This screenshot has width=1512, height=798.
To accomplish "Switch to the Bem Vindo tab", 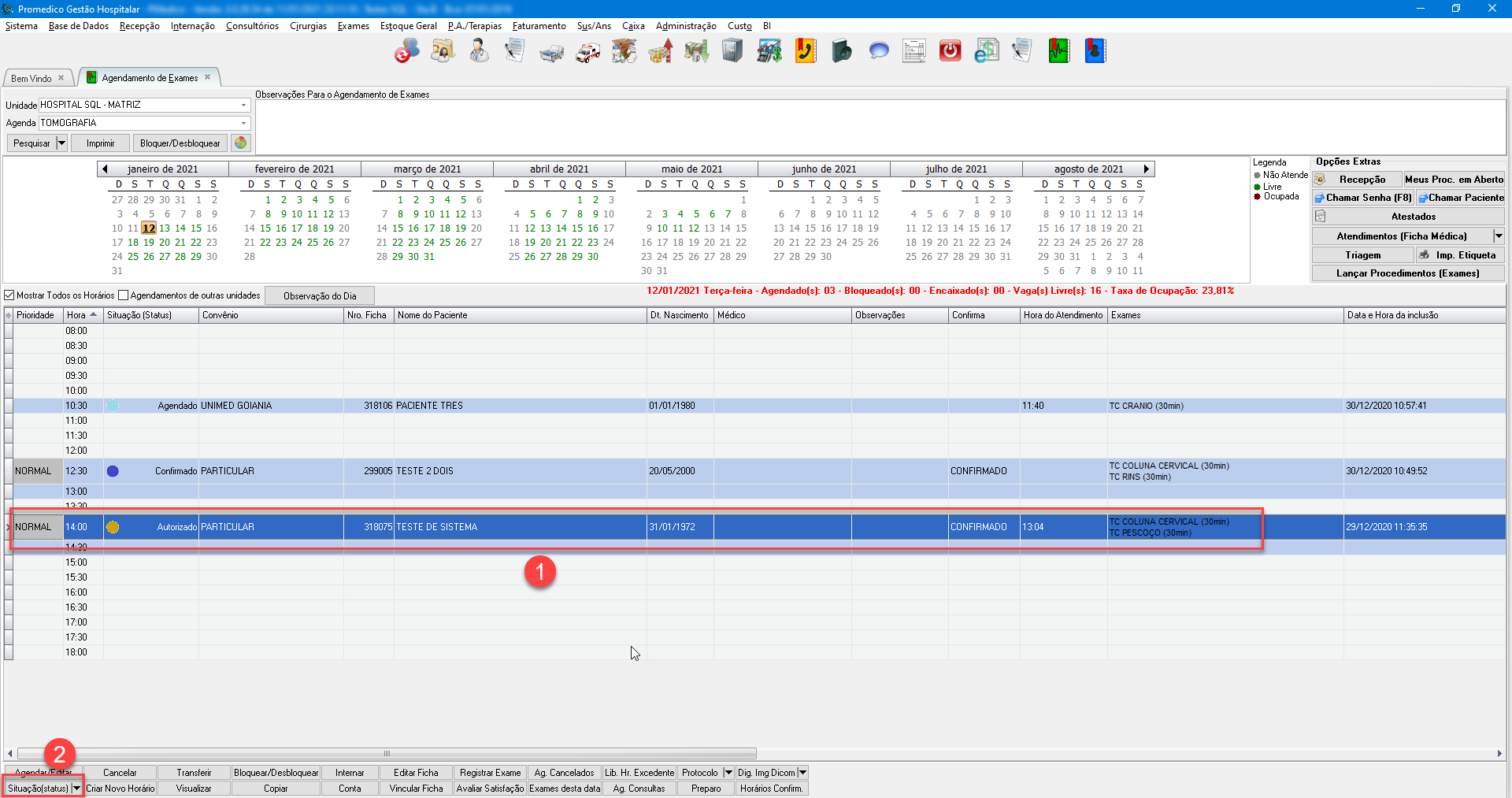I will [x=31, y=78].
